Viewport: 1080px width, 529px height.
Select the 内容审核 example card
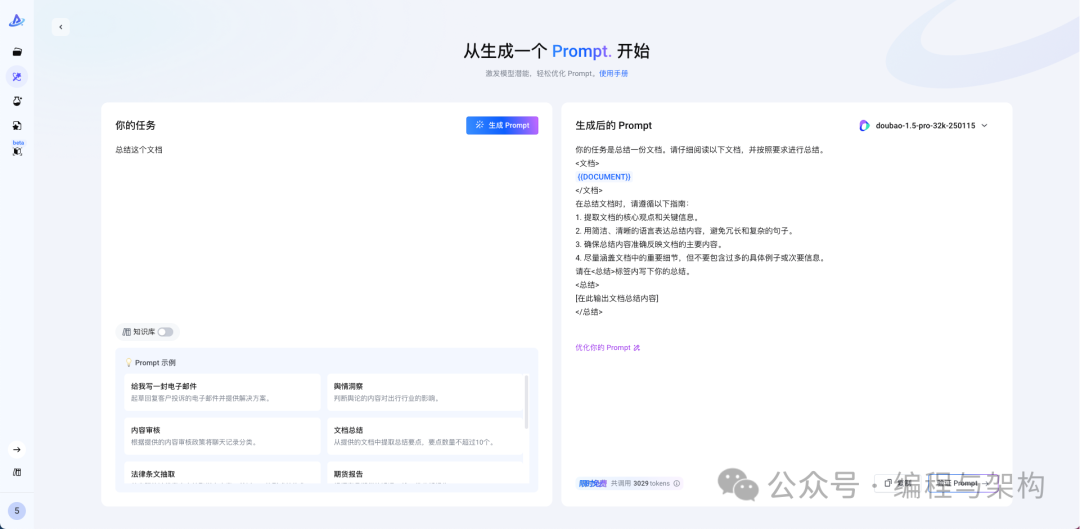click(222, 436)
